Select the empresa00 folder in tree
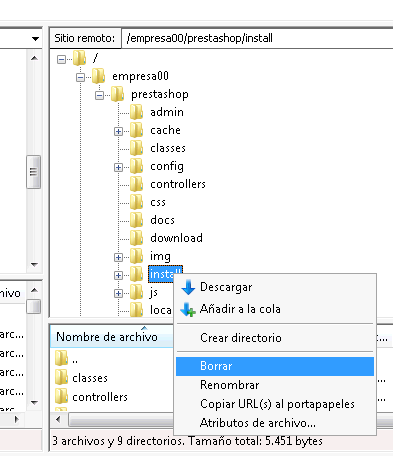The width and height of the screenshot is (393, 456). point(140,76)
